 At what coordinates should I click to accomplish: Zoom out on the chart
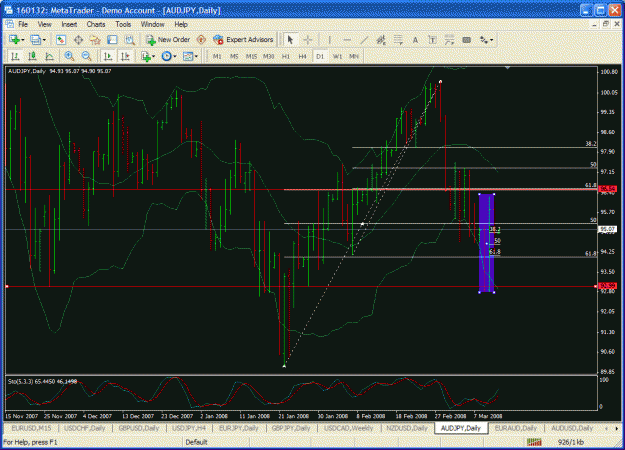point(86,56)
